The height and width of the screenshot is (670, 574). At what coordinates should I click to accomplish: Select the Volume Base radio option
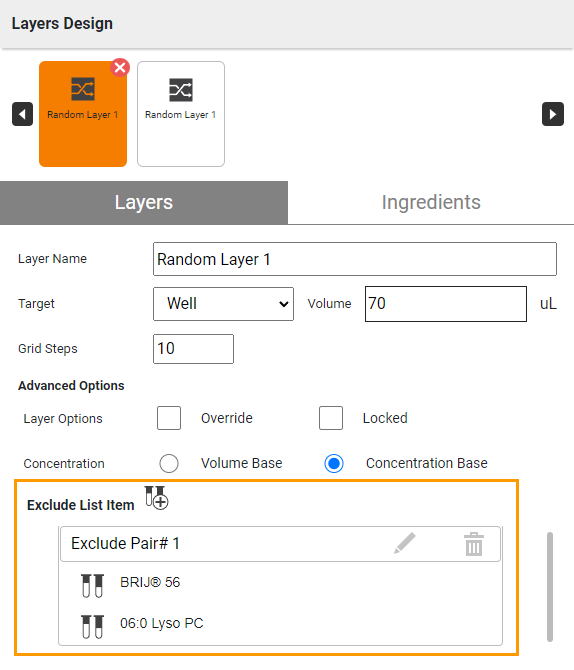tap(169, 464)
